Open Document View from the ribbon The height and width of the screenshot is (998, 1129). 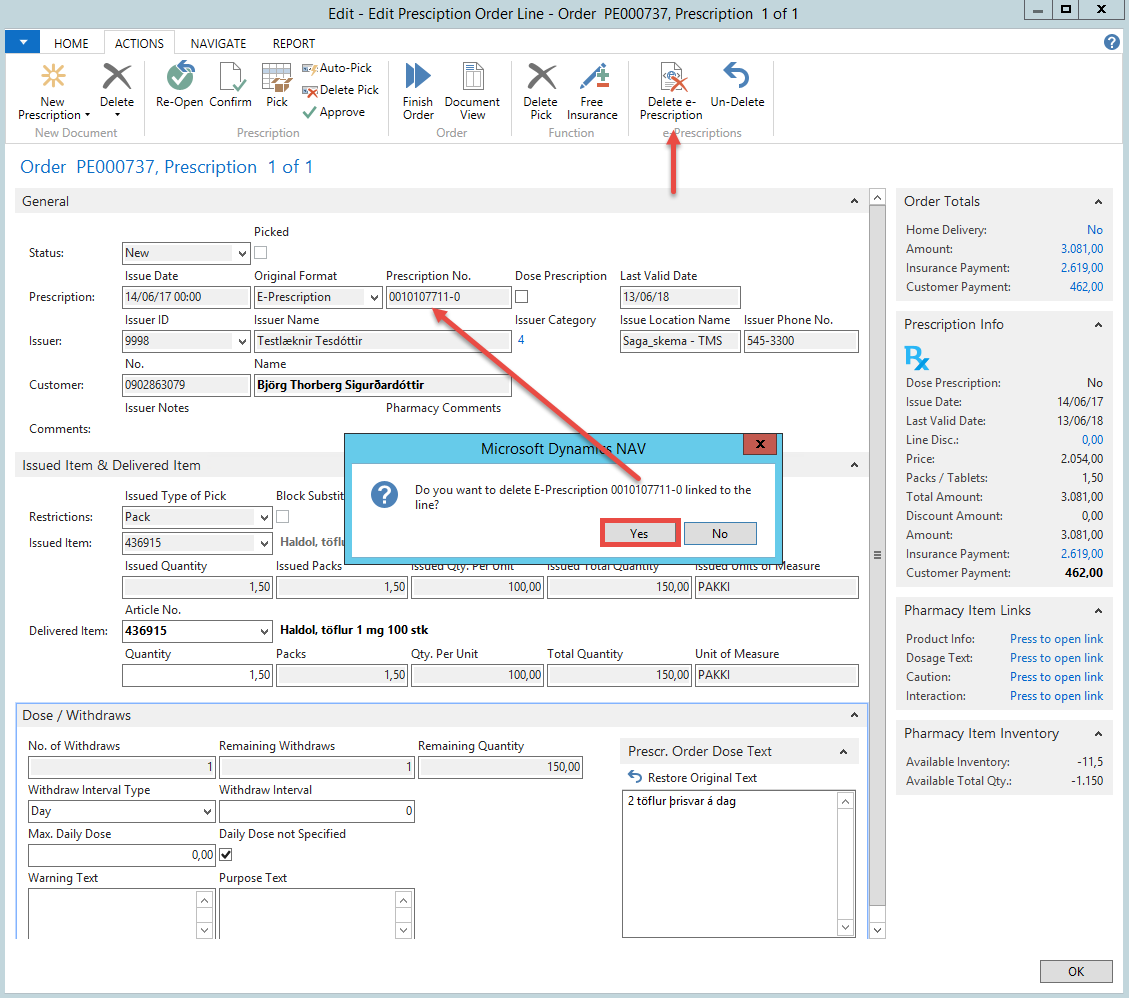[x=472, y=78]
